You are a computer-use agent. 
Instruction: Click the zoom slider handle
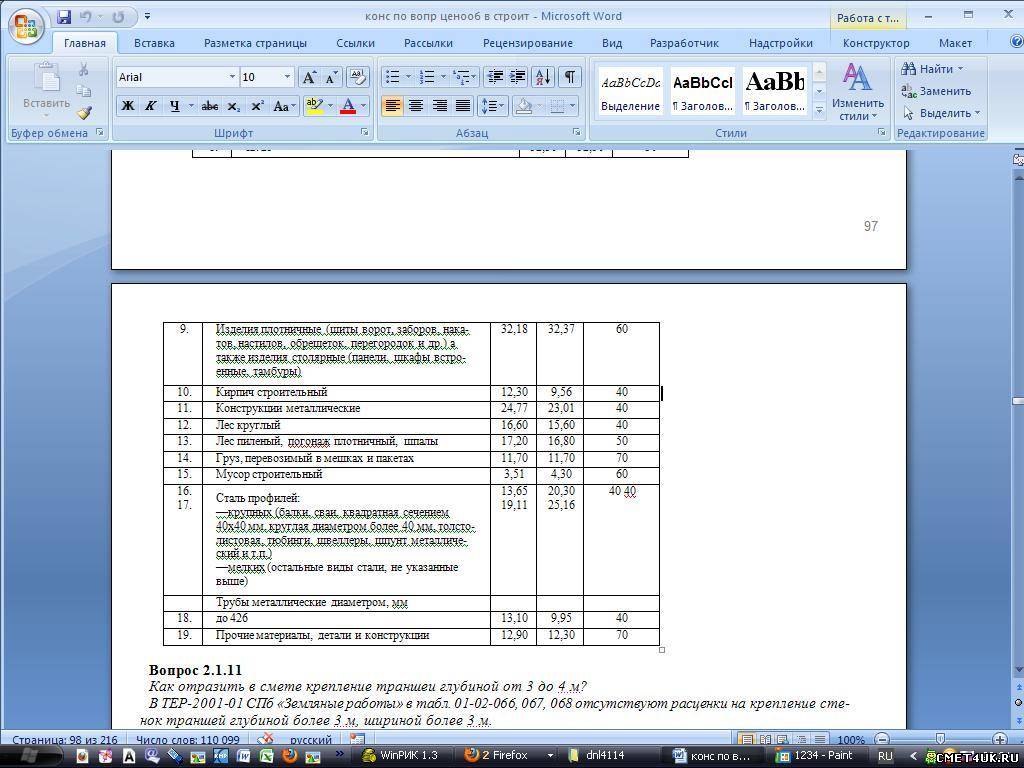tap(940, 740)
